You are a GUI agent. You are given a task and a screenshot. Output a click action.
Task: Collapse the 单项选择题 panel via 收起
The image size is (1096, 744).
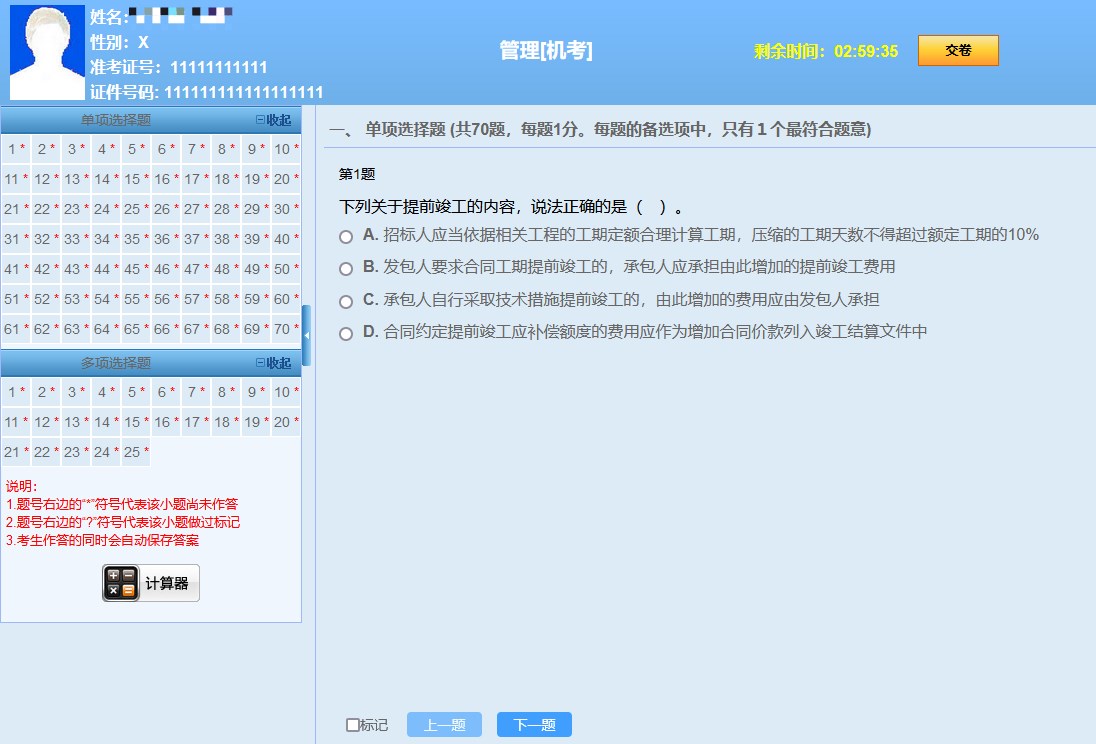pyautogui.click(x=274, y=120)
